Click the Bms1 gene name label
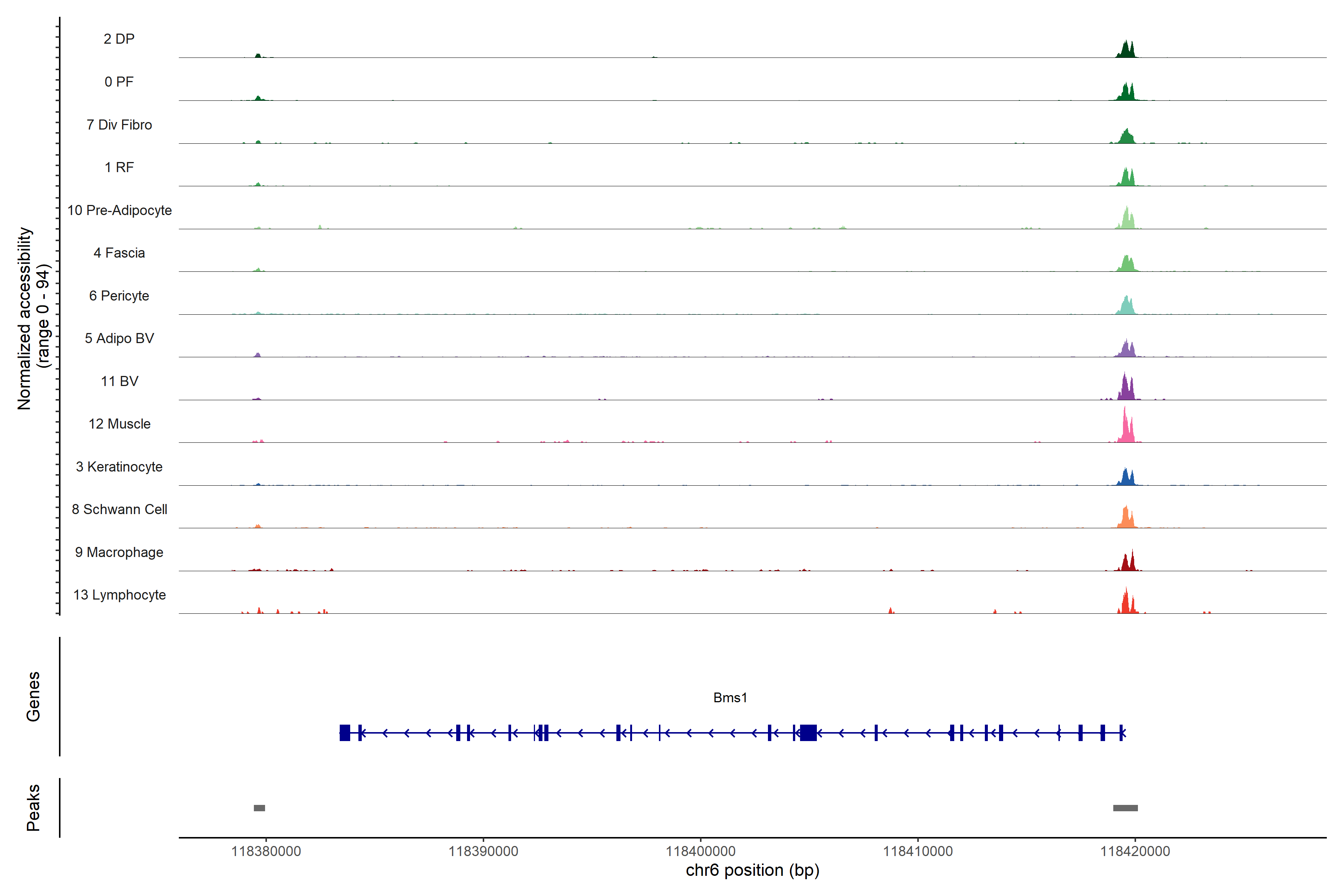The image size is (1344, 896). (730, 697)
